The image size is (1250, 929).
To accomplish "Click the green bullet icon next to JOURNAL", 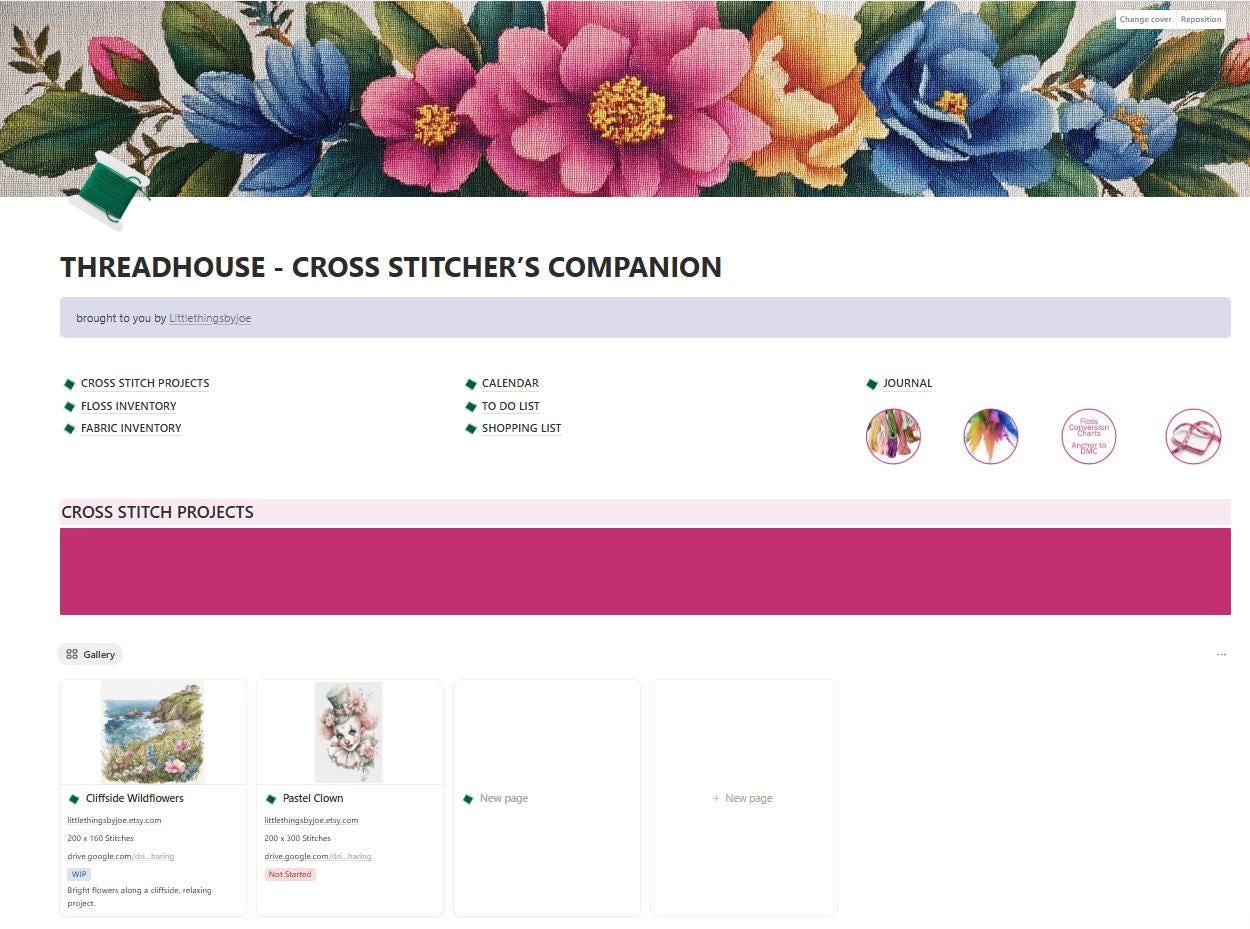I will 872,384.
